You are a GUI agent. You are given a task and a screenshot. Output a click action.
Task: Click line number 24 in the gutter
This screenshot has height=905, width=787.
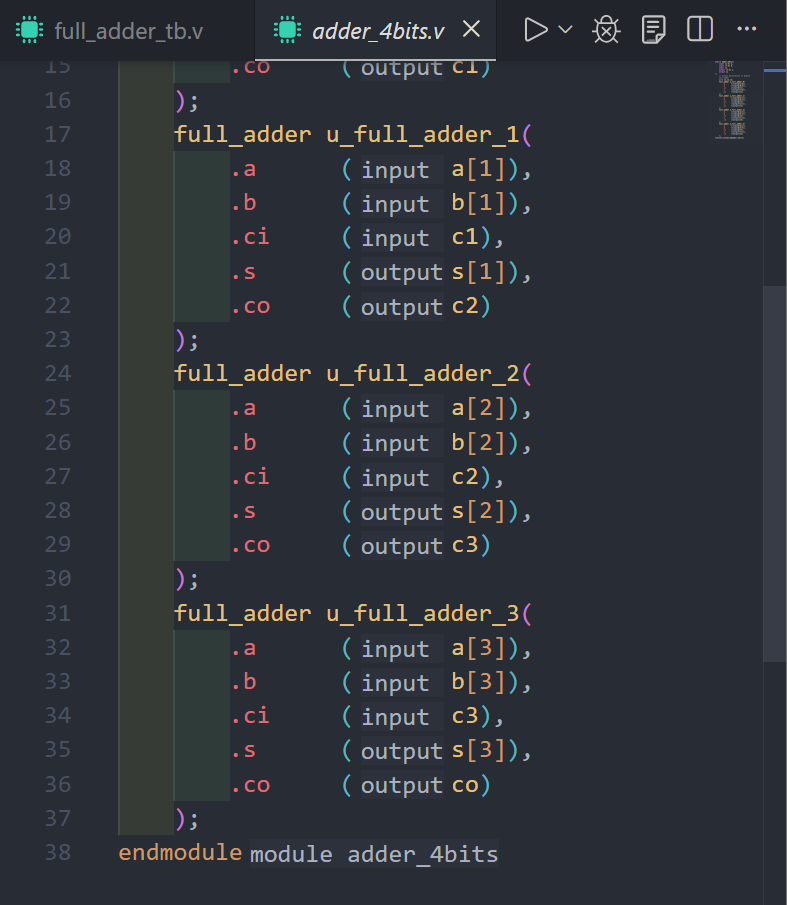[x=58, y=374]
